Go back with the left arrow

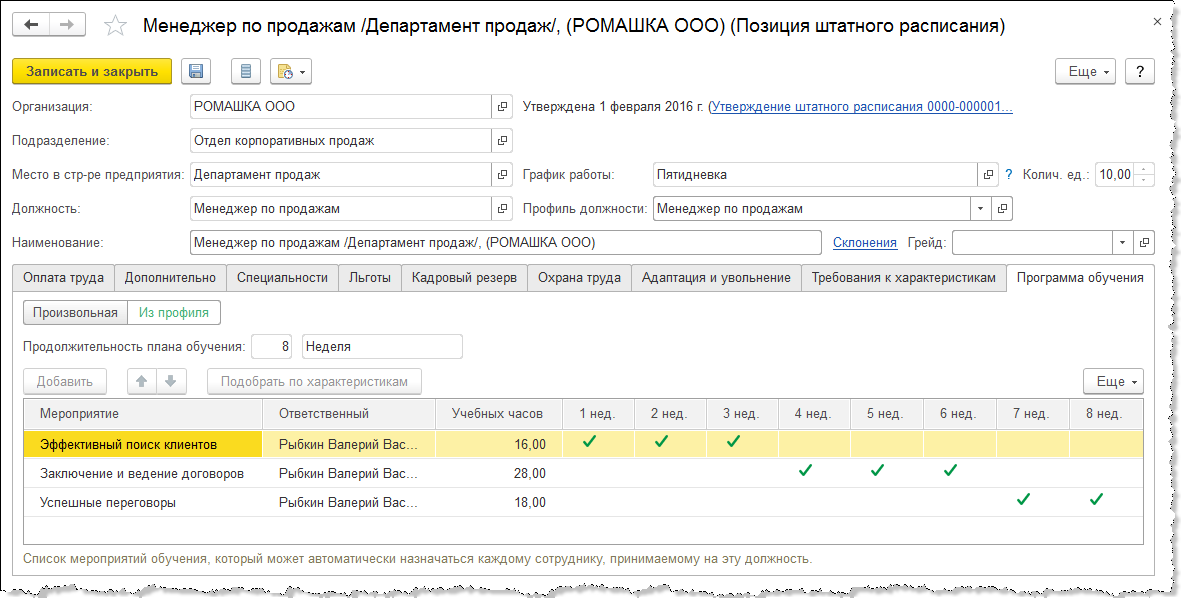point(31,24)
